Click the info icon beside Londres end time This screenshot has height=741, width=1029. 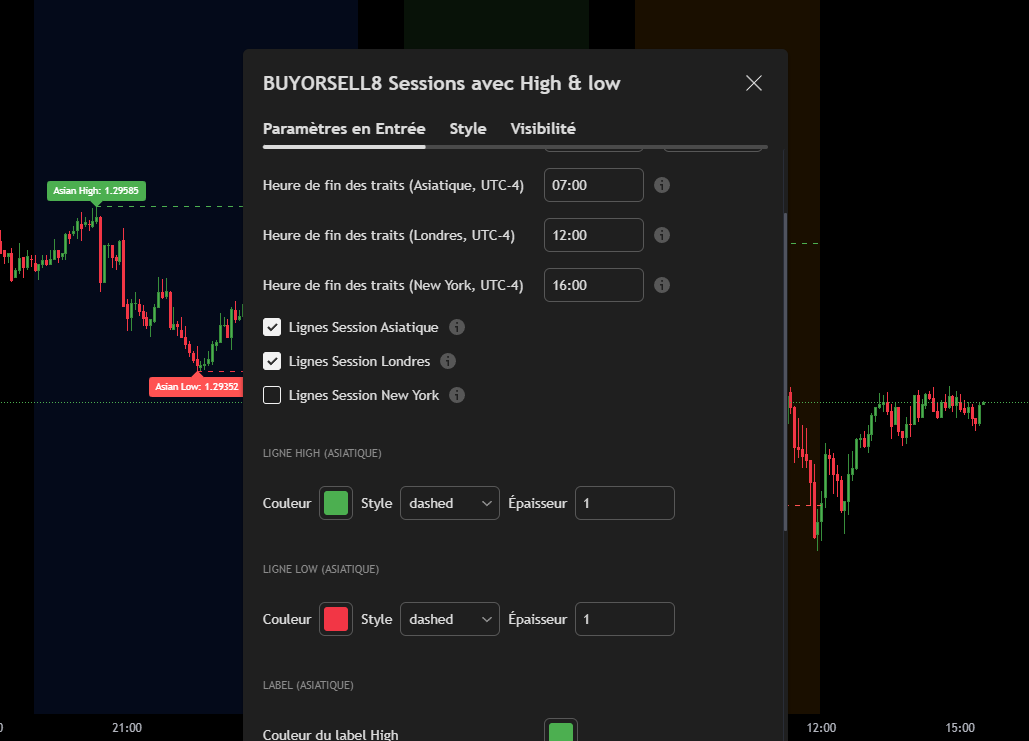(662, 235)
